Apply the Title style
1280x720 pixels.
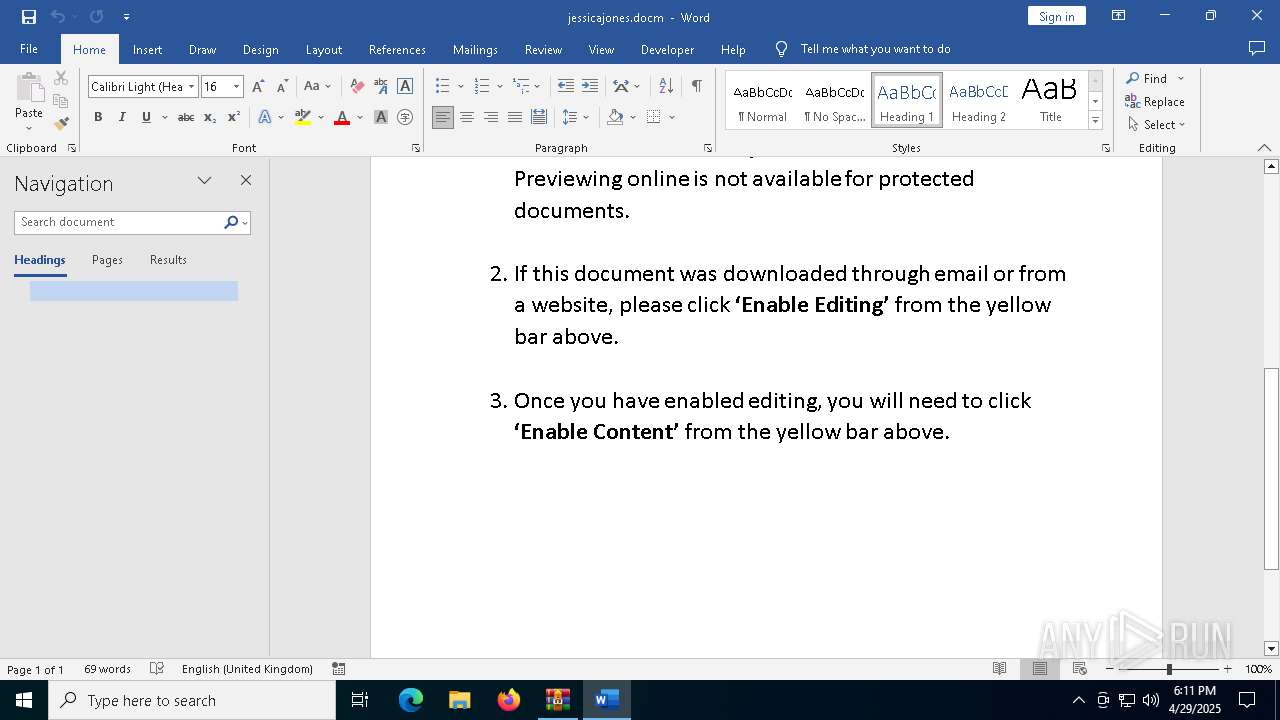tap(1050, 101)
